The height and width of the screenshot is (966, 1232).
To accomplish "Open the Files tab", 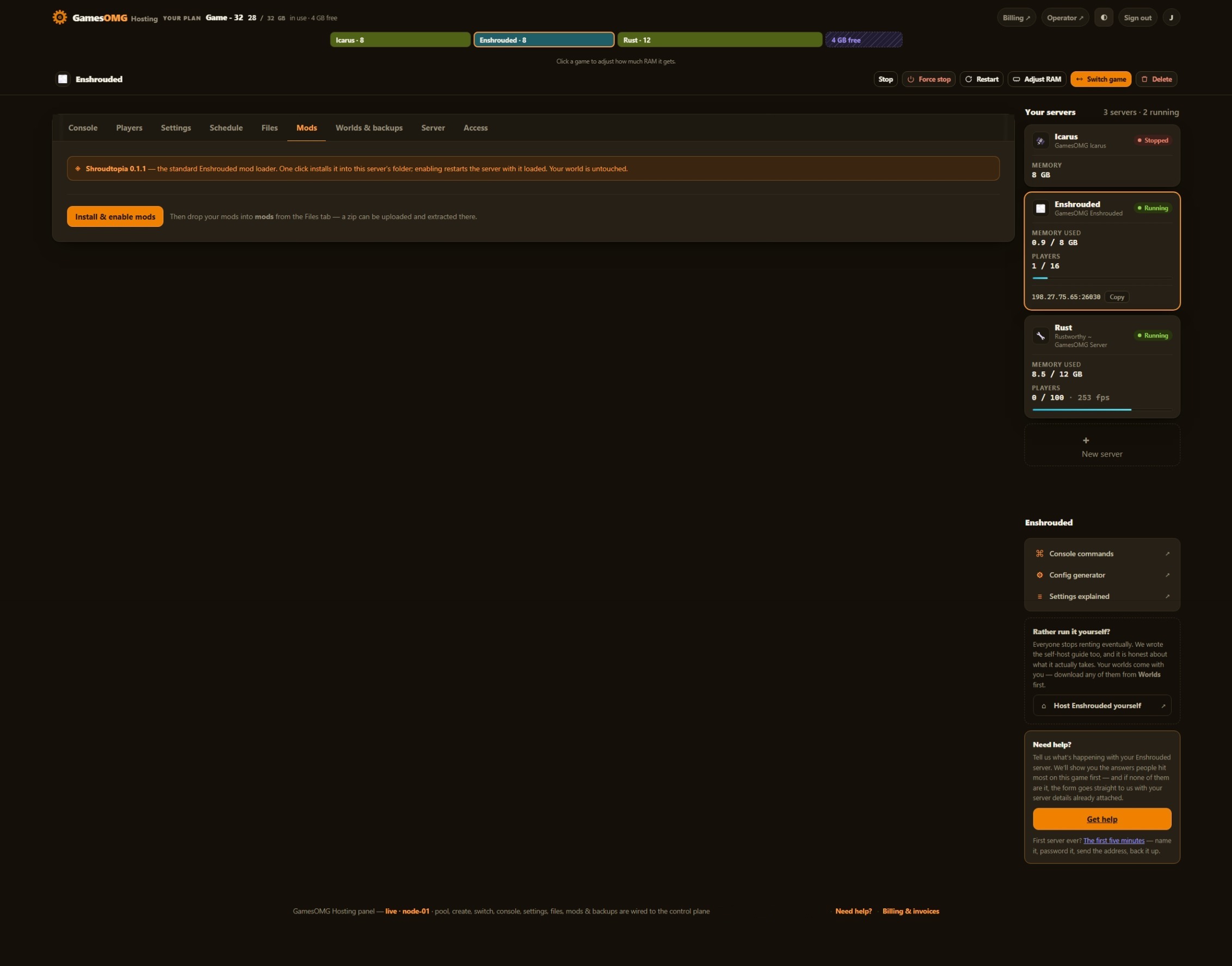I will (269, 128).
